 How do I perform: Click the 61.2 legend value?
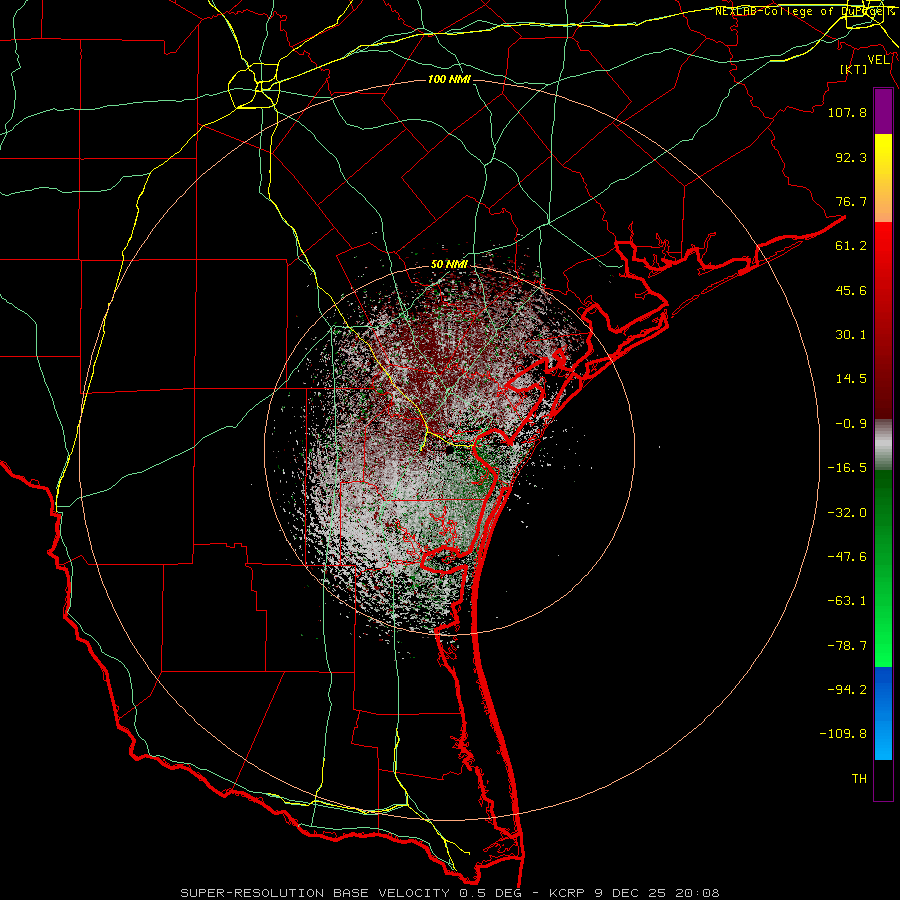(851, 246)
